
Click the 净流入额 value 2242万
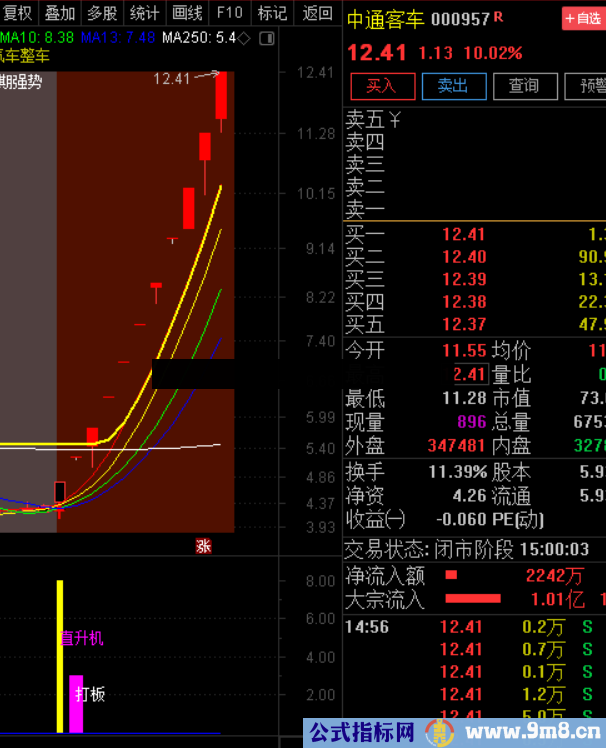(554, 576)
